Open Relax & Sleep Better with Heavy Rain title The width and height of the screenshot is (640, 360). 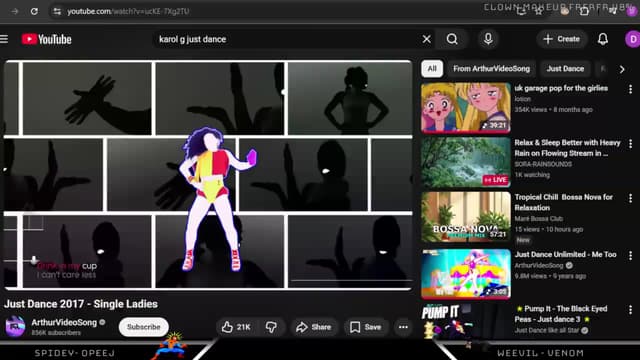(567, 148)
